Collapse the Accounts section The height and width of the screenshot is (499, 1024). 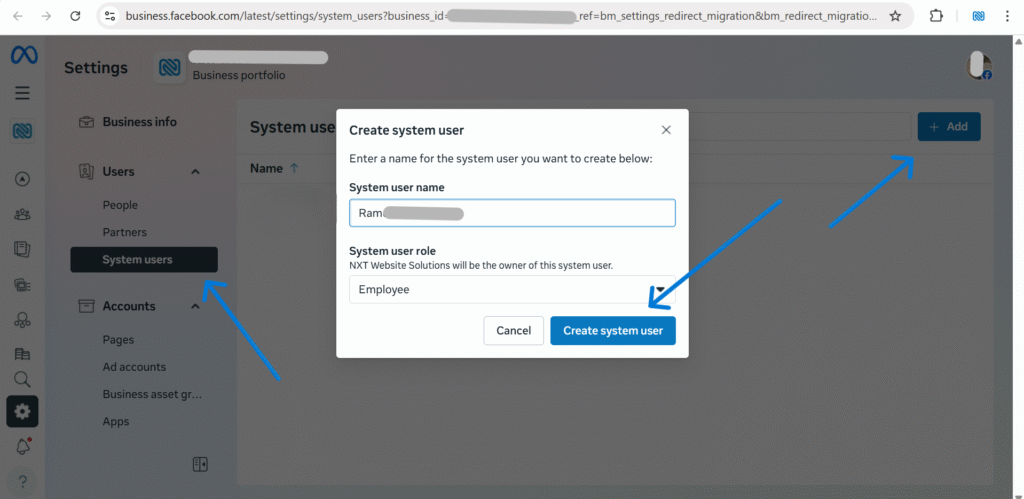[195, 307]
